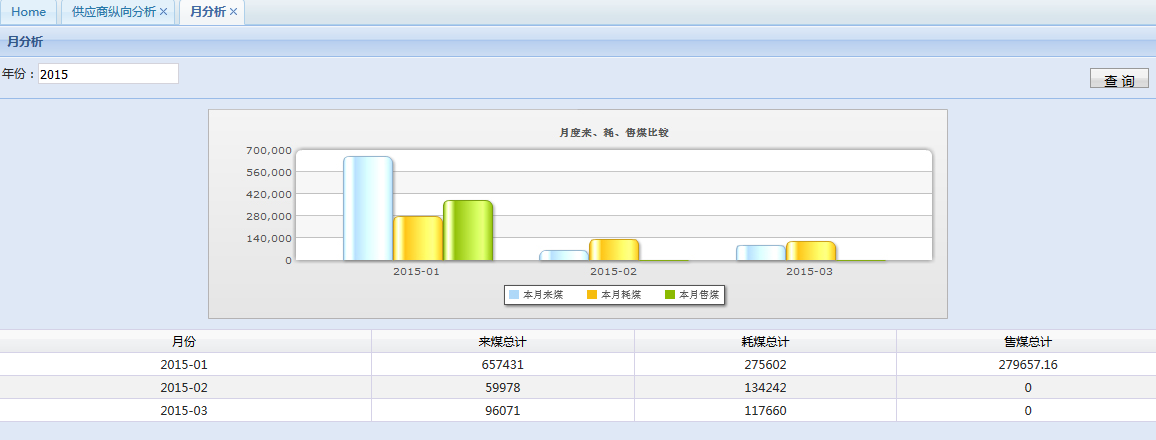Image resolution: width=1156 pixels, height=440 pixels.
Task: Open the 供应商纵向分析 tab
Action: (x=113, y=12)
